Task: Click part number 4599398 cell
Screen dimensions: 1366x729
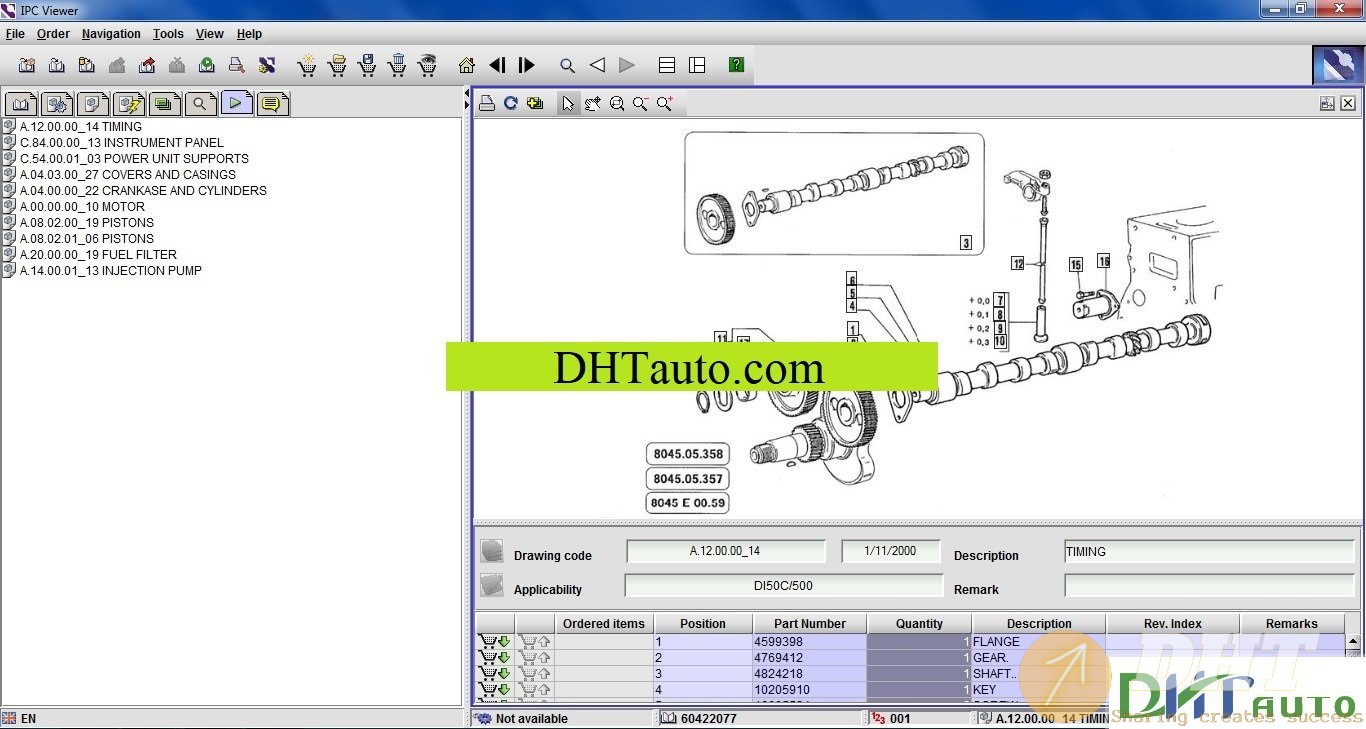Action: 809,642
